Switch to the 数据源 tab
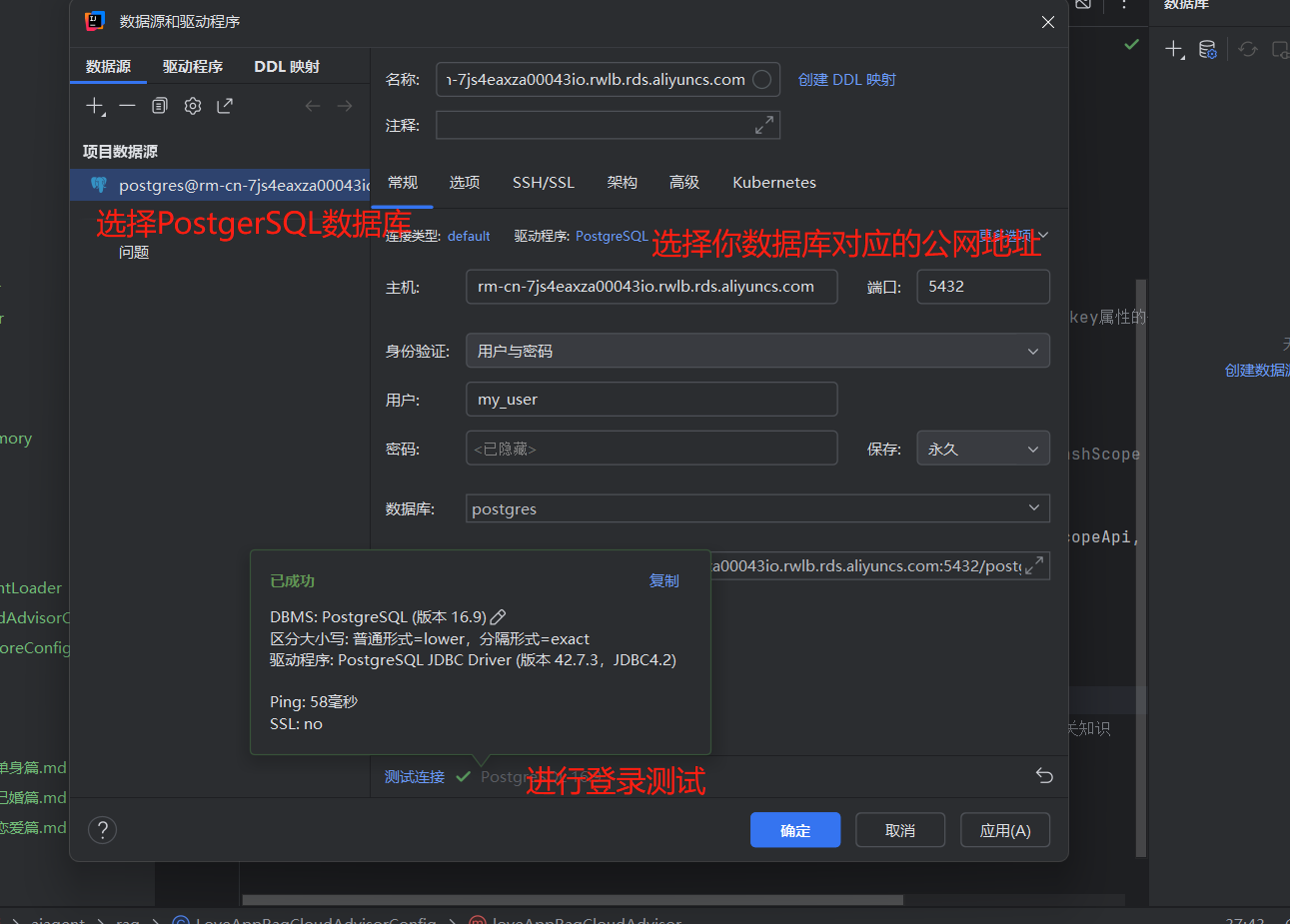The height and width of the screenshot is (924, 1290). tap(108, 67)
